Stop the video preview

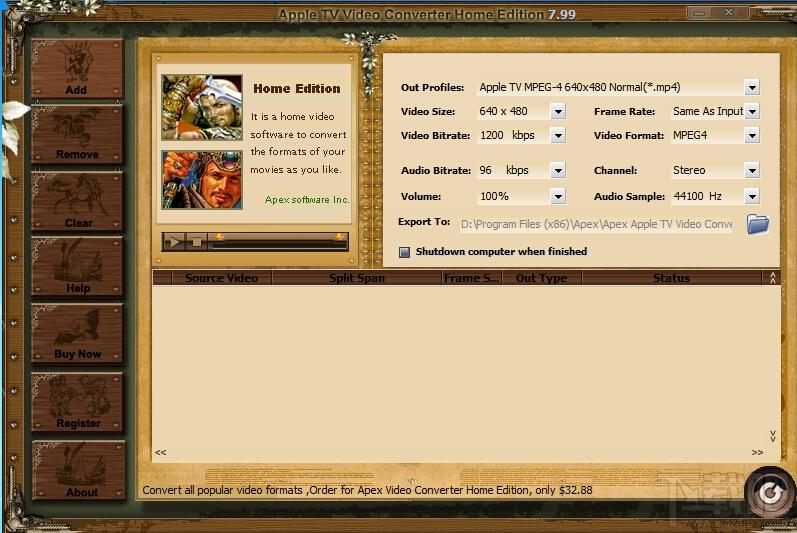(x=197, y=242)
